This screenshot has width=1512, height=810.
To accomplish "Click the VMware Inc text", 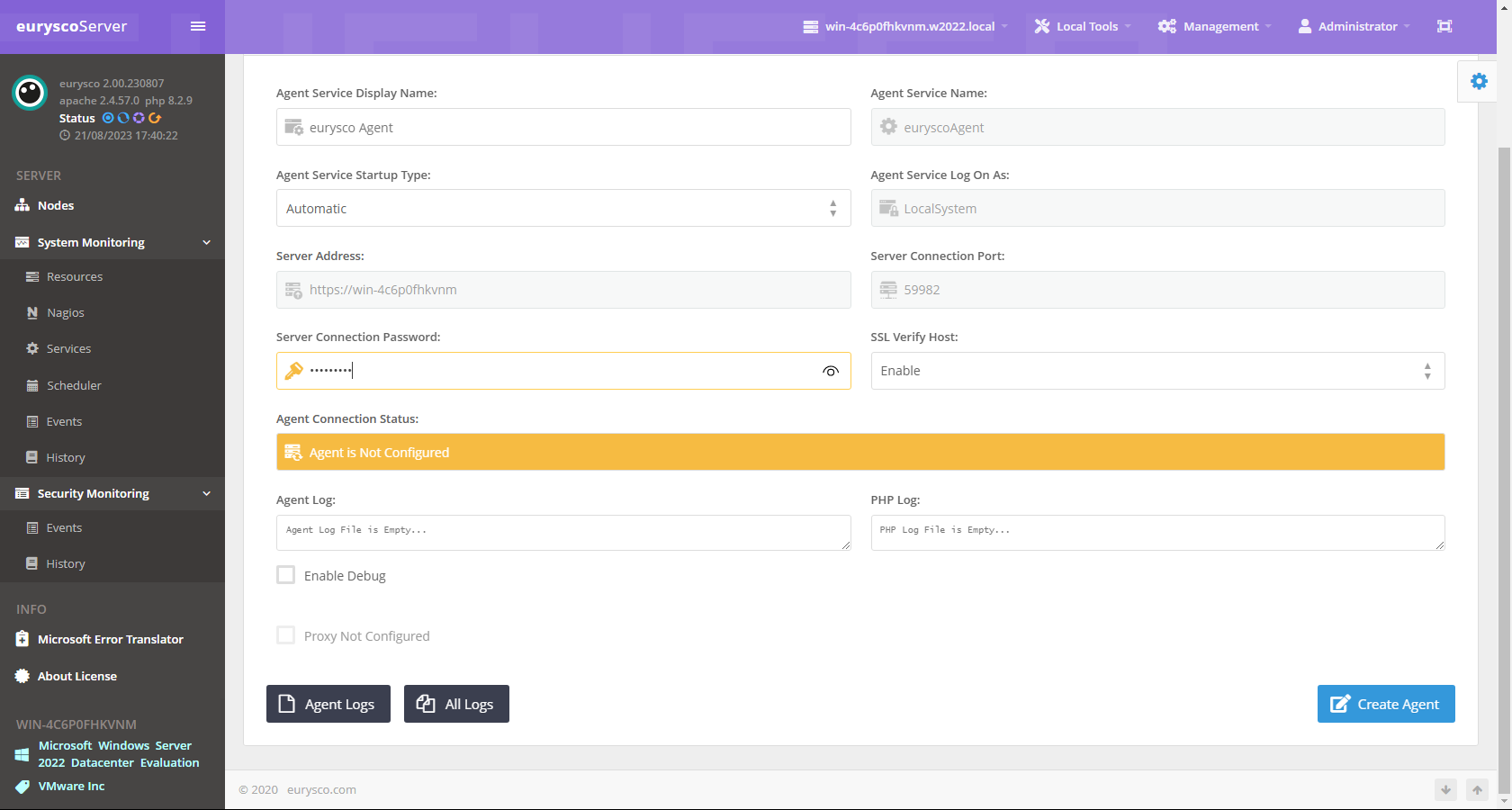I will (71, 787).
